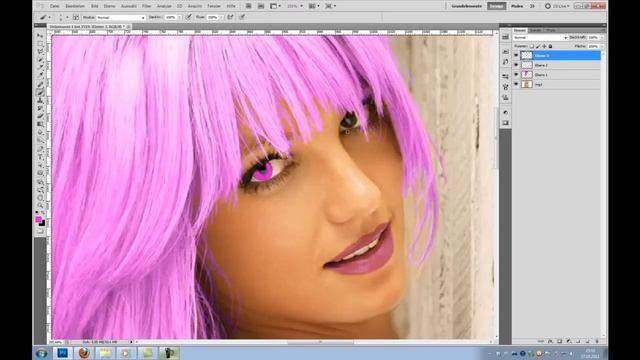Image resolution: width=640 pixels, height=360 pixels.
Task: Toggle lock transparent pixels
Action: pos(531,46)
